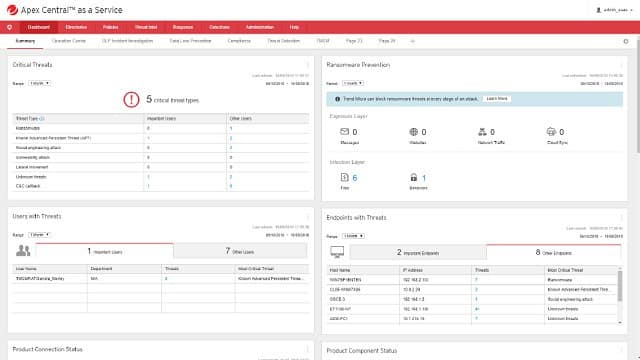Click the red critical threat warning icon
The image size is (640, 360).
coord(131,99)
